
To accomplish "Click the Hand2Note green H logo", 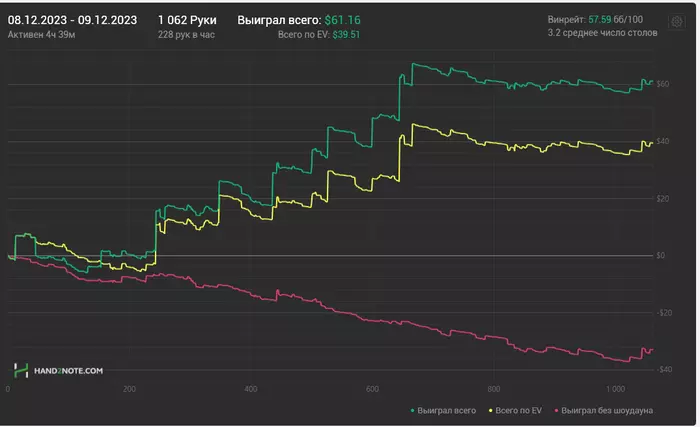I will (21, 370).
